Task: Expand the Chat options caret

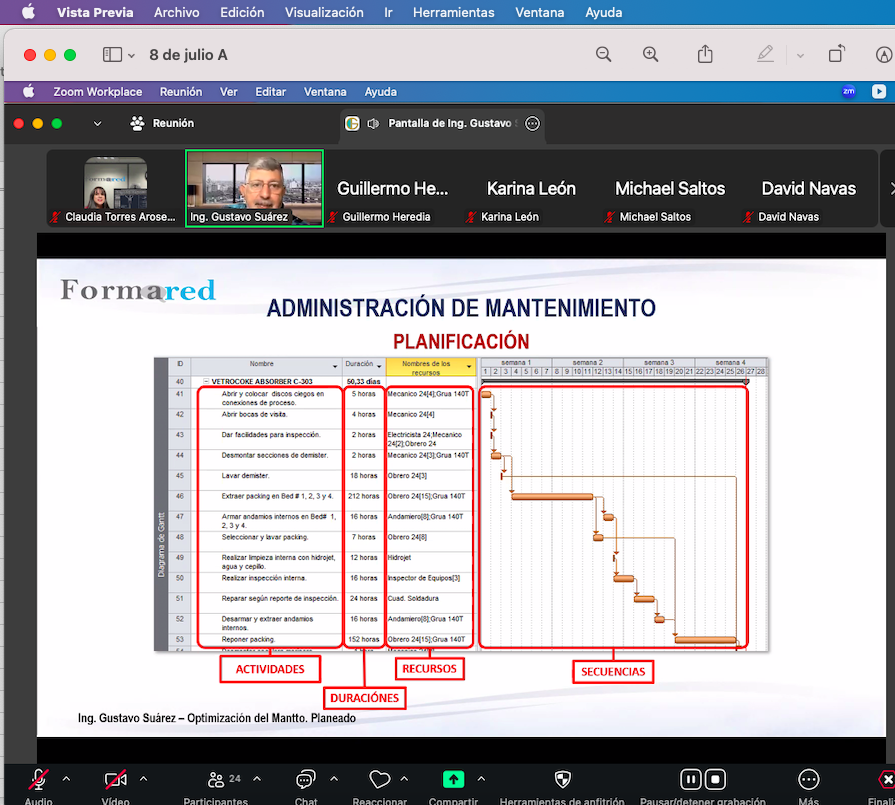Action: coord(334,778)
